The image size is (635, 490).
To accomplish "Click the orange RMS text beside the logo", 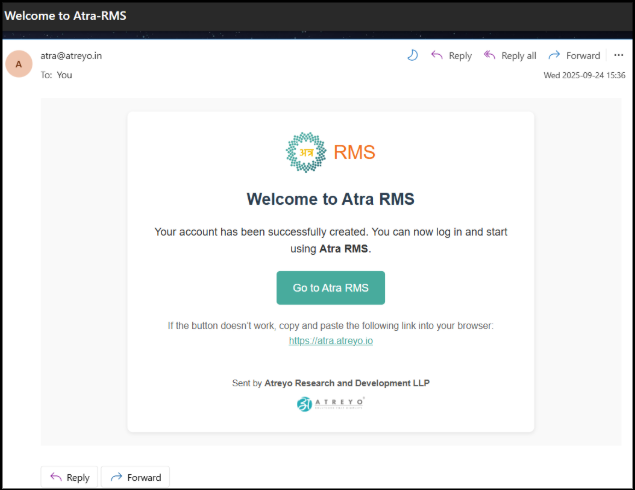I will click(354, 152).
